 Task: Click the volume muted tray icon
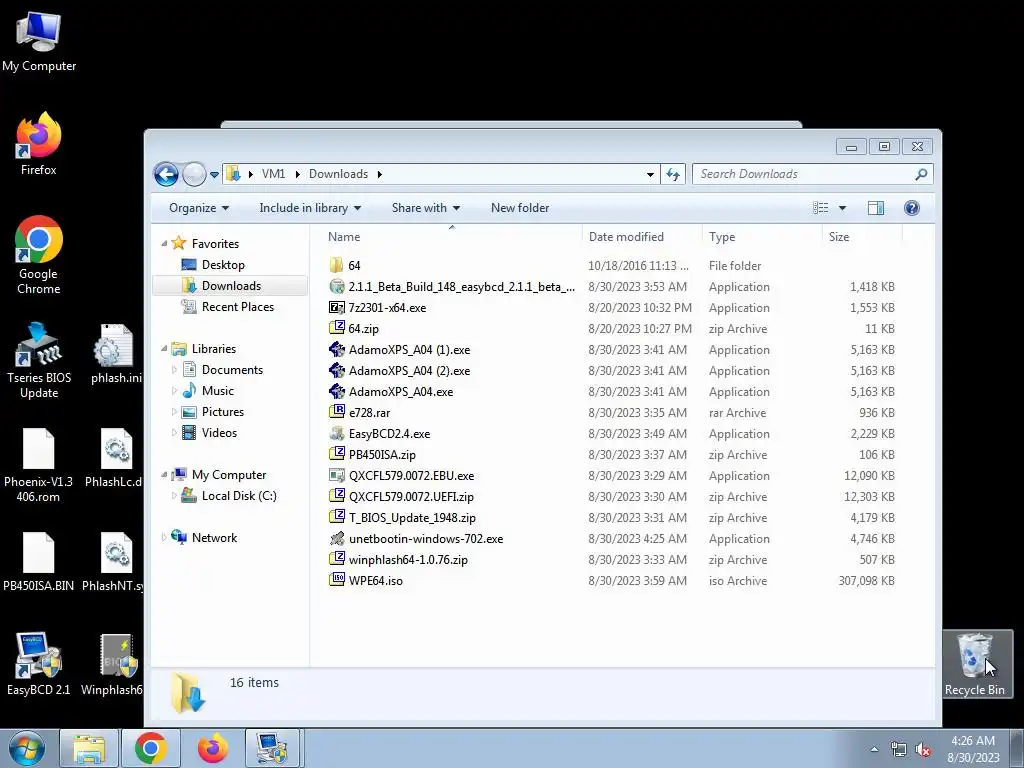point(923,750)
